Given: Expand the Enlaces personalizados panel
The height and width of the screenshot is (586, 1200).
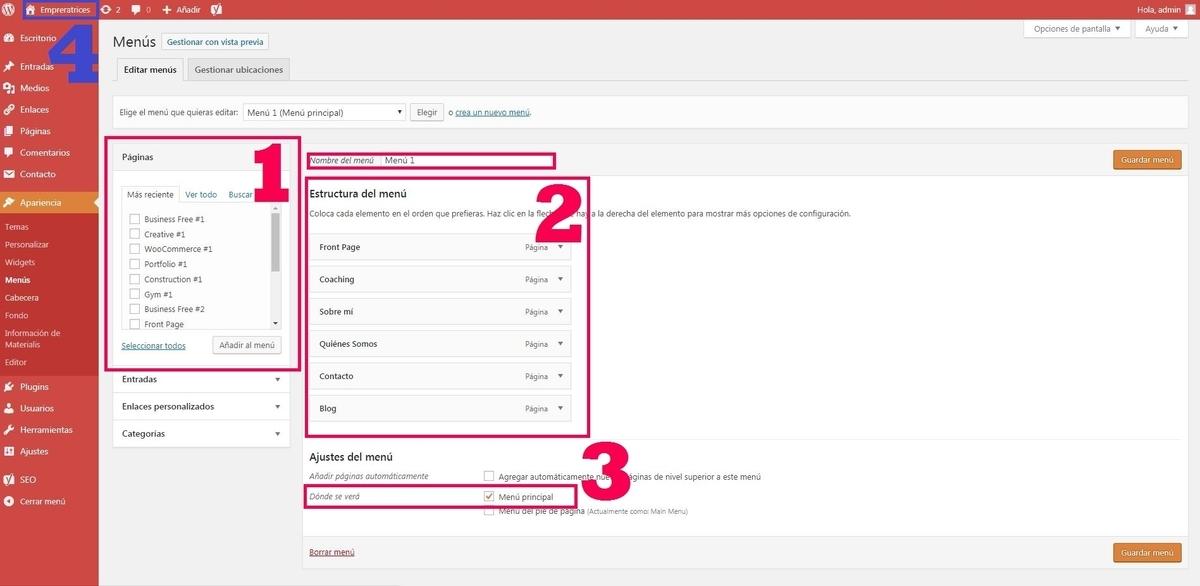Looking at the screenshot, I should pyautogui.click(x=200, y=406).
